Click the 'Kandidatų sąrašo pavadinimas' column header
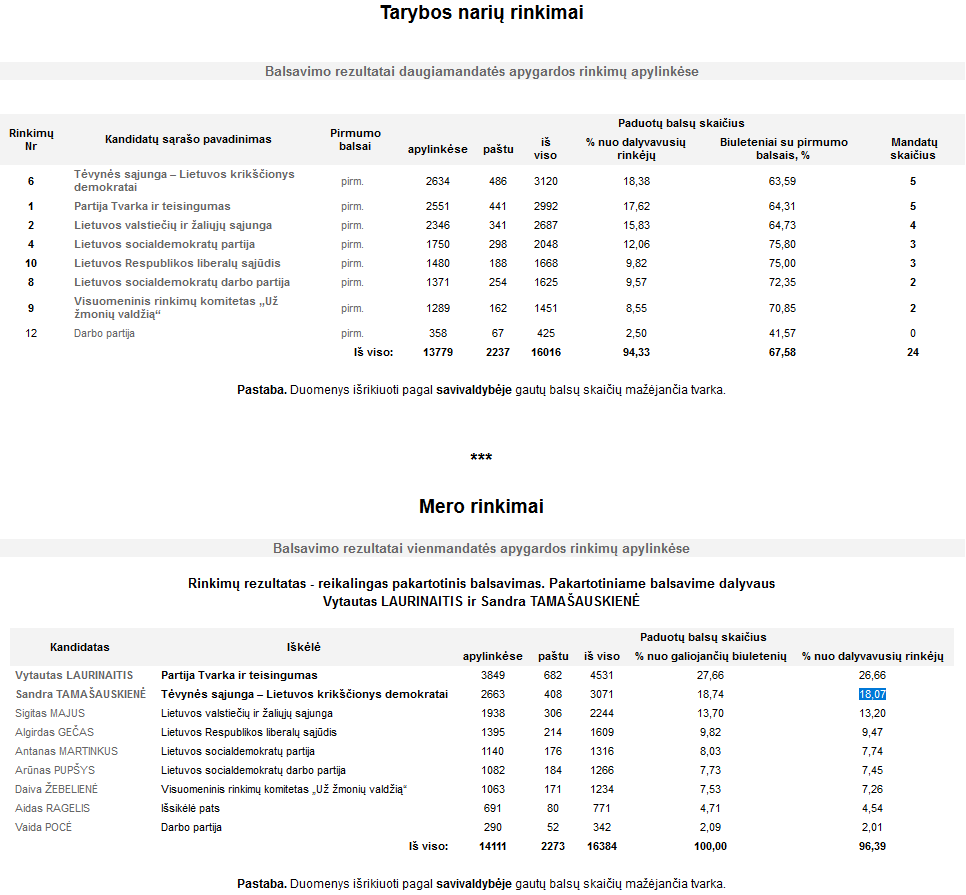 pyautogui.click(x=188, y=139)
